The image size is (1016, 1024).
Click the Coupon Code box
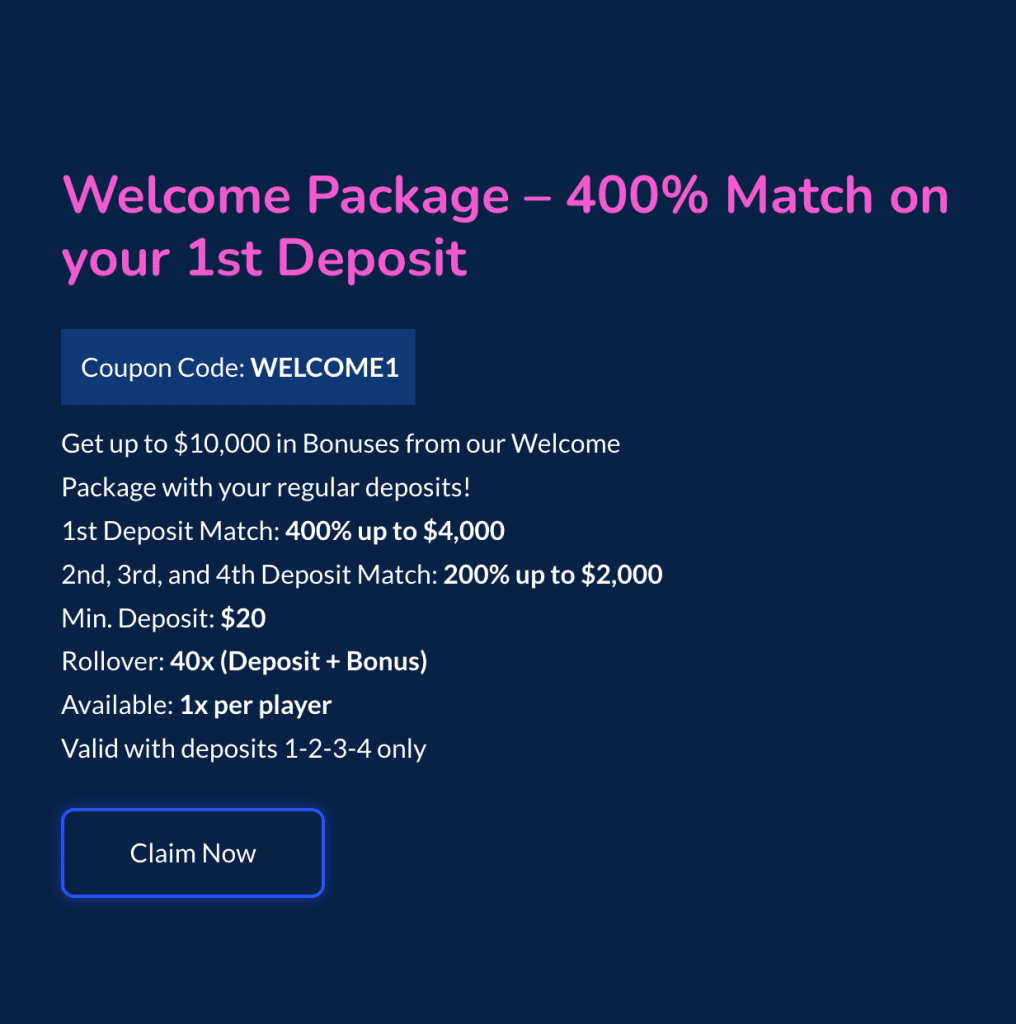238,366
